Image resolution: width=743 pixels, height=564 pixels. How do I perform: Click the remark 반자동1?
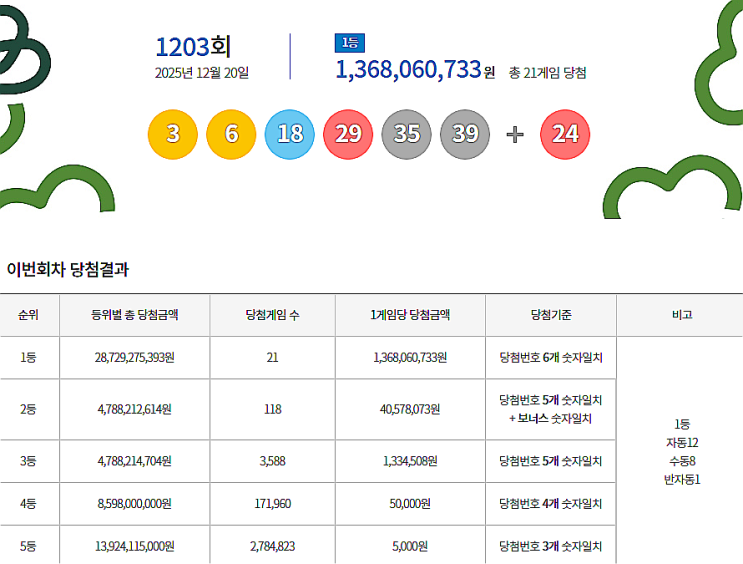tap(682, 480)
